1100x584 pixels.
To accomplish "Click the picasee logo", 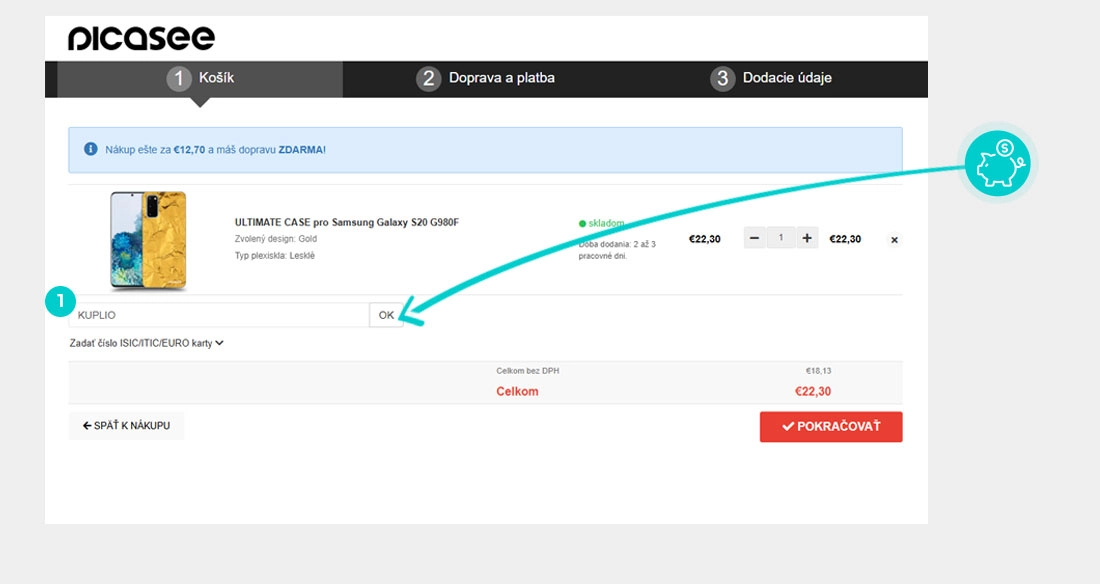I will 141,39.
